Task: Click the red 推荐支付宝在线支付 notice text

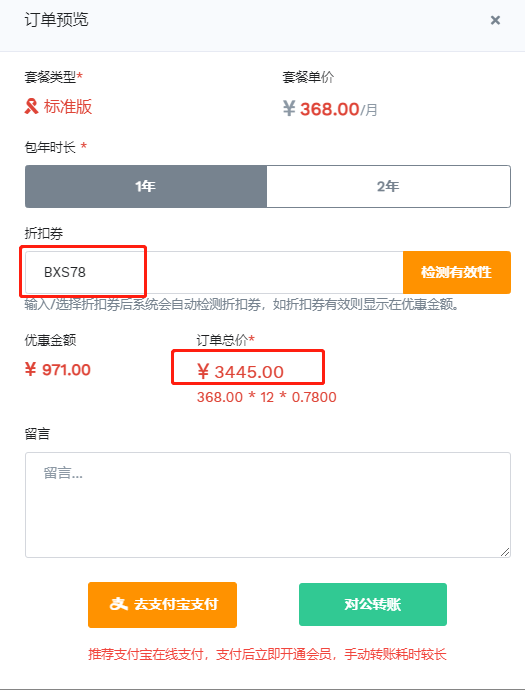Action: (267, 654)
